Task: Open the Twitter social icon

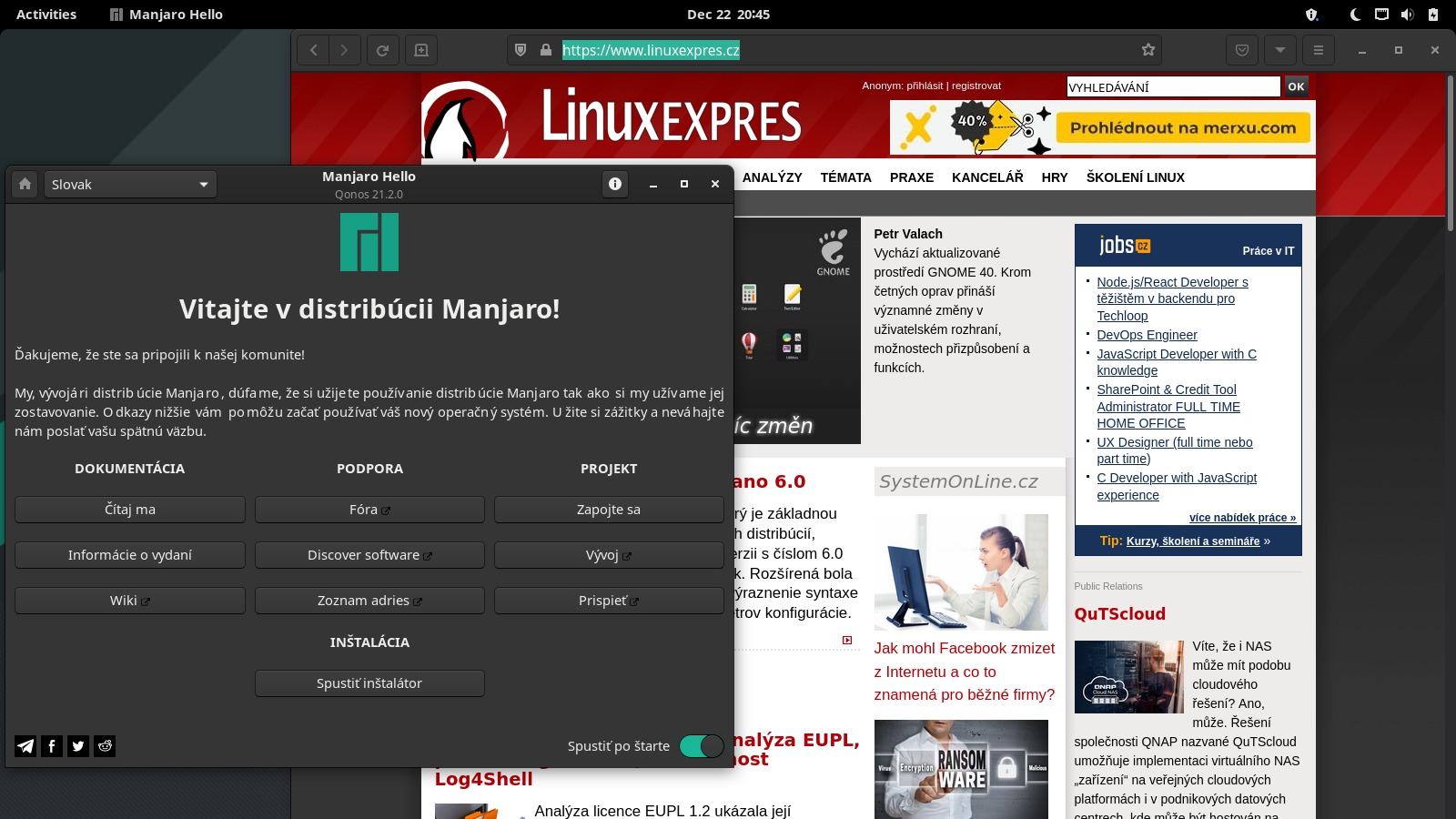Action: (x=78, y=746)
